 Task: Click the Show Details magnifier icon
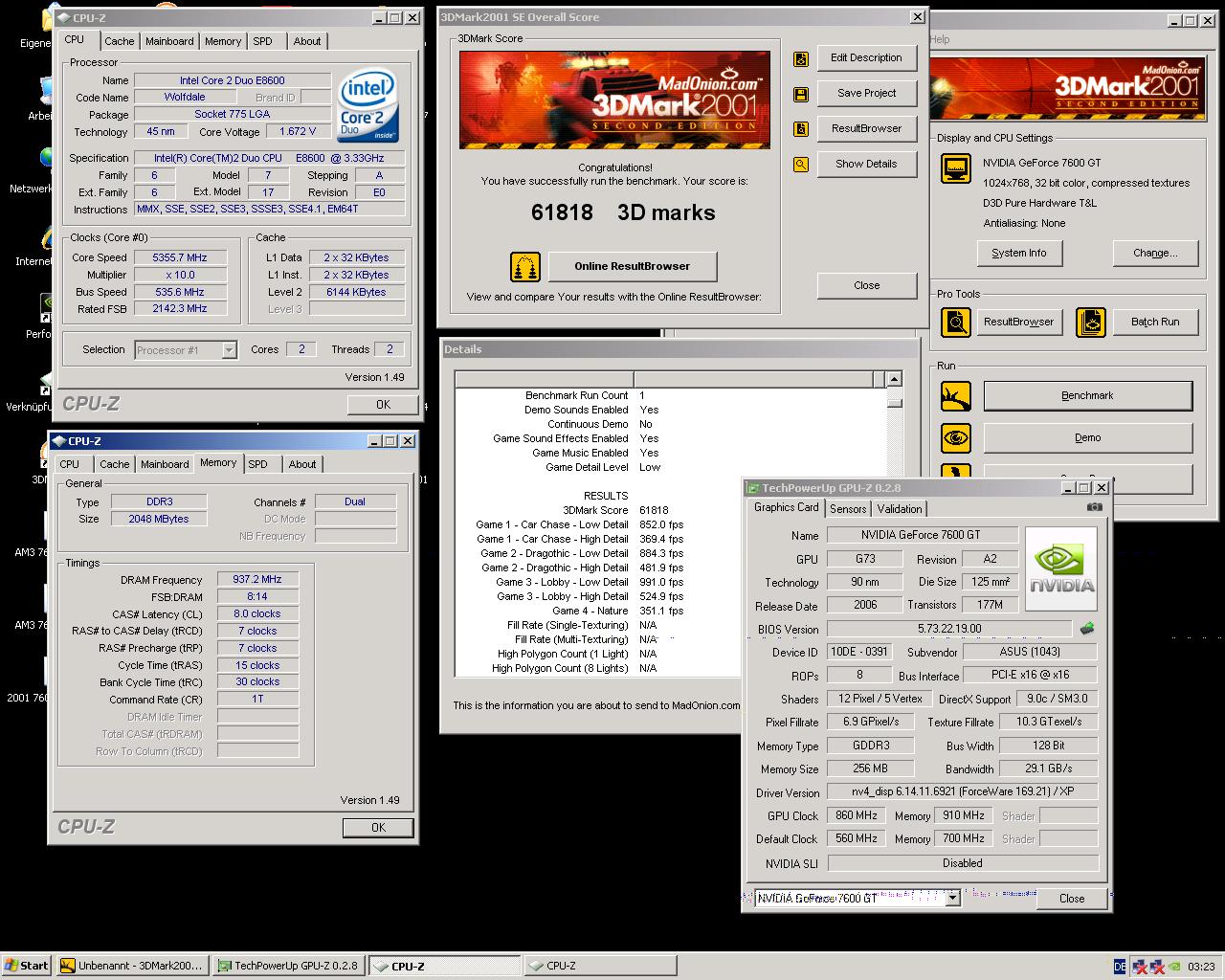pos(801,165)
